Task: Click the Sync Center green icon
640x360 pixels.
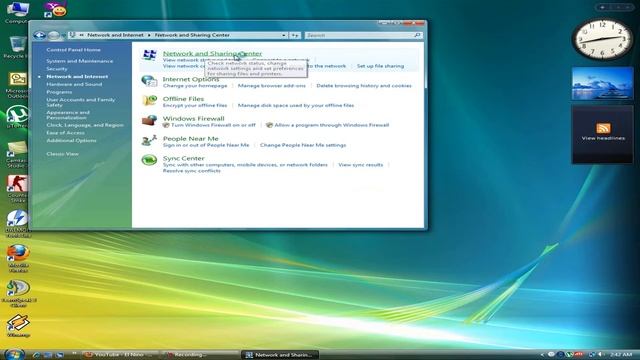Action: pyautogui.click(x=149, y=160)
